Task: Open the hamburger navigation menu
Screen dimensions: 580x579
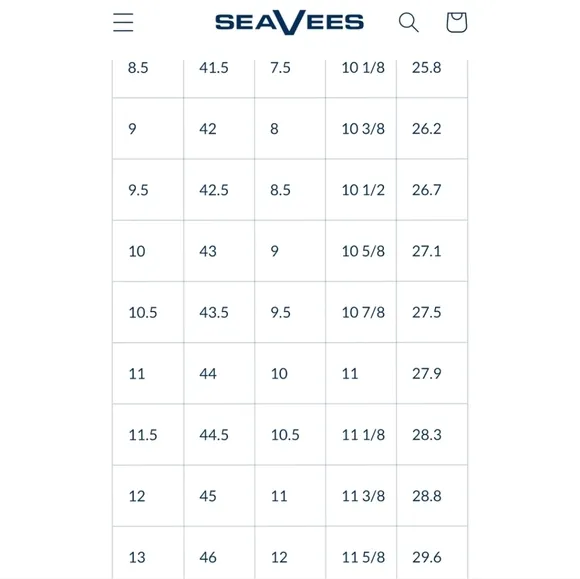Action: pyautogui.click(x=123, y=22)
